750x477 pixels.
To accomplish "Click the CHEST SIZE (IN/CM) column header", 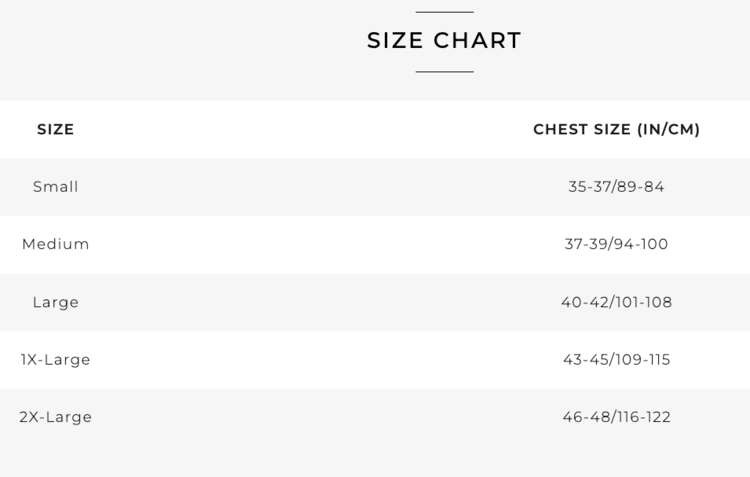I will (x=616, y=129).
